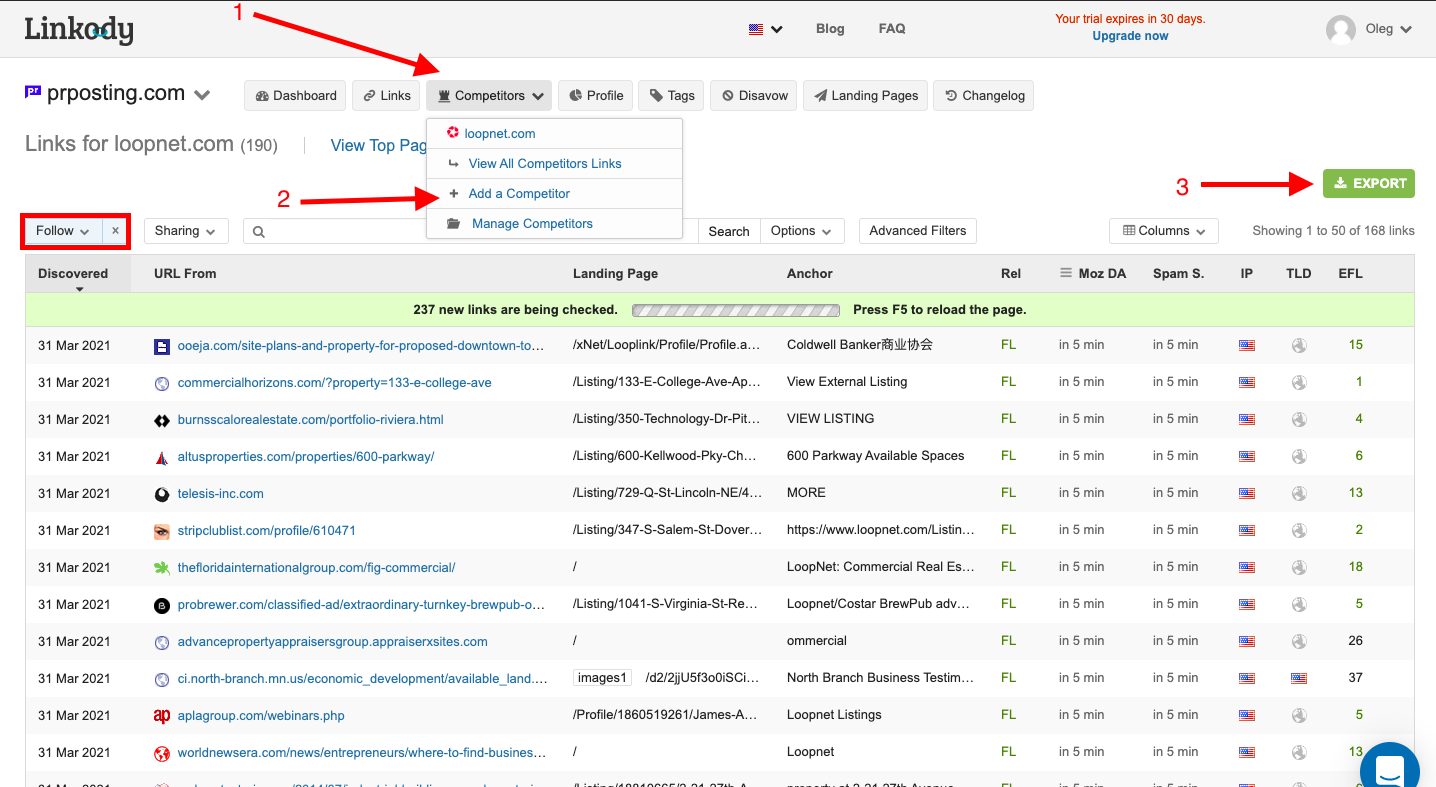Image resolution: width=1436 pixels, height=787 pixels.
Task: Click the stripclublist.com favicon
Action: 162,532
